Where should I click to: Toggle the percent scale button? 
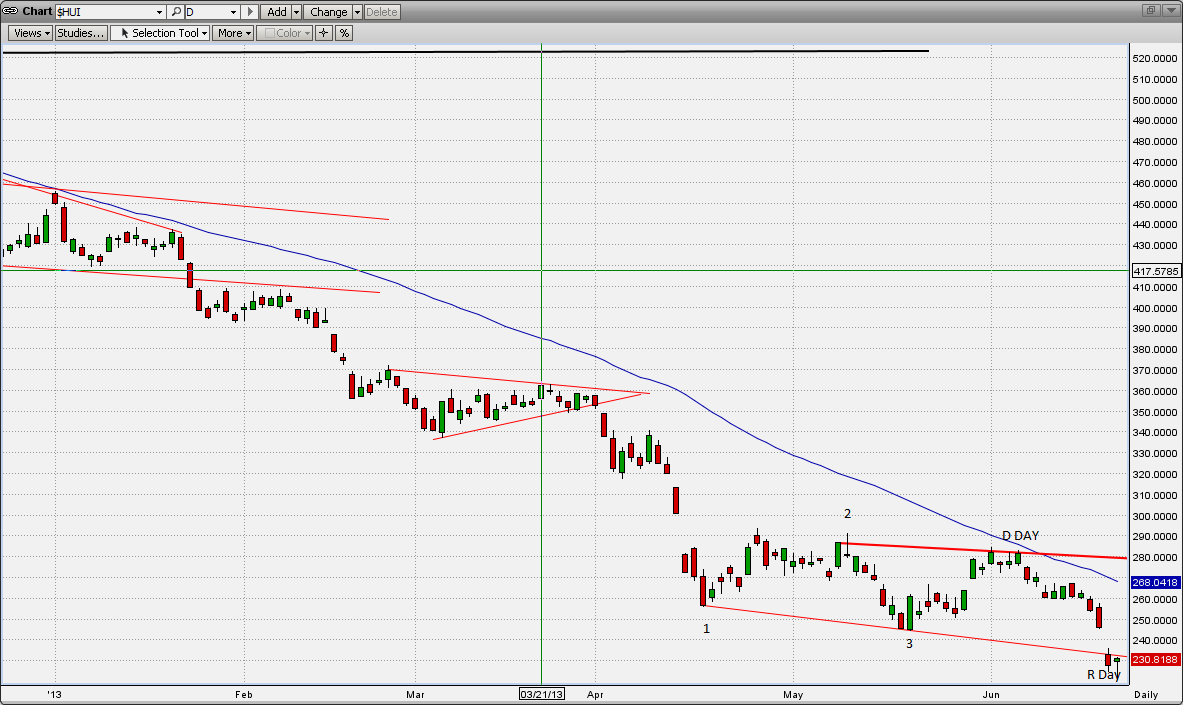[x=344, y=33]
